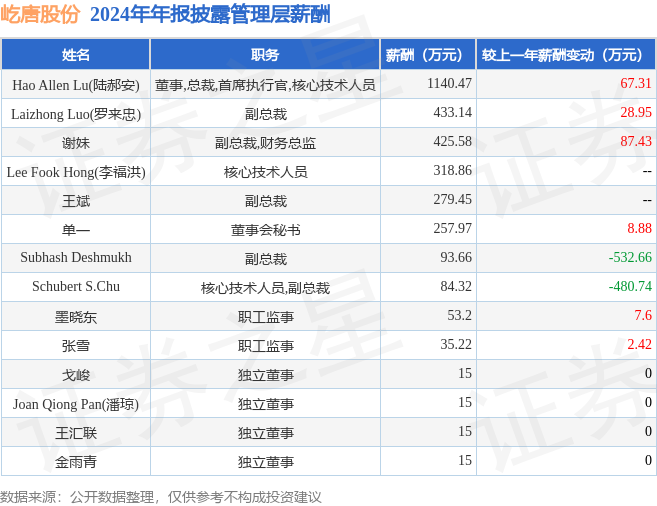657x506 pixels.
Task: Select the name 戈峻
Action: (x=76, y=375)
